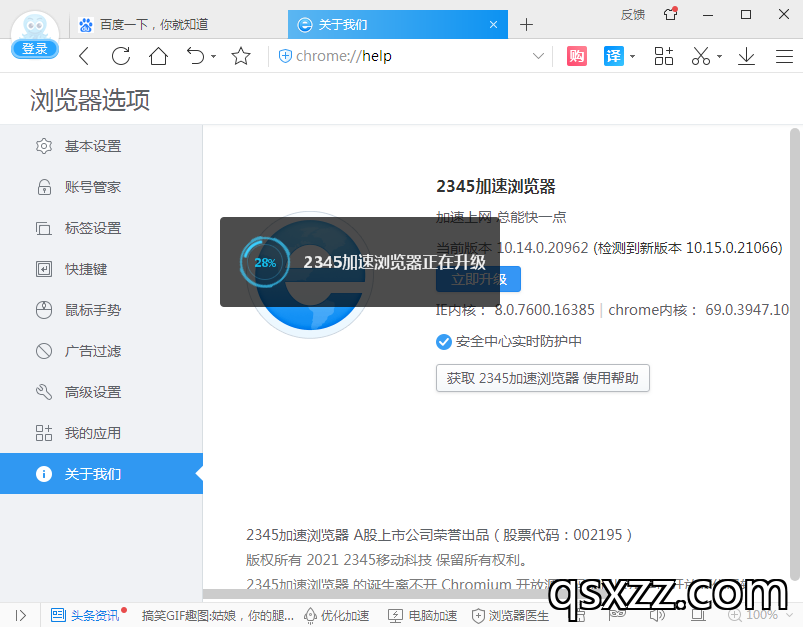This screenshot has height=627, width=803.
Task: Click the 登录 login button
Action: tap(35, 49)
